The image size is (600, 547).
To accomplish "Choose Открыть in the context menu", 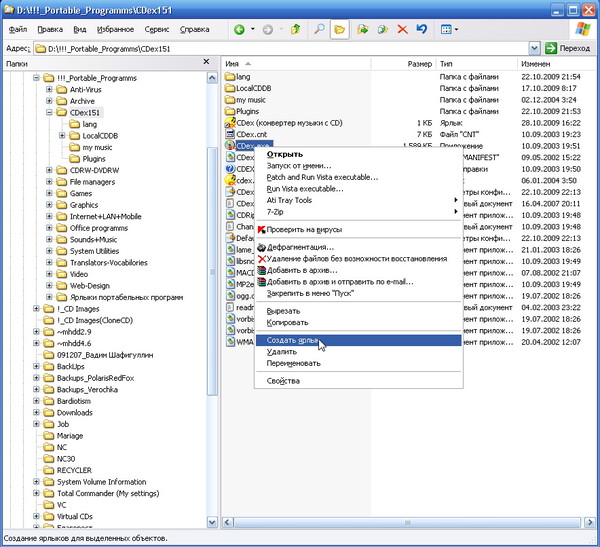I will 358,154.
